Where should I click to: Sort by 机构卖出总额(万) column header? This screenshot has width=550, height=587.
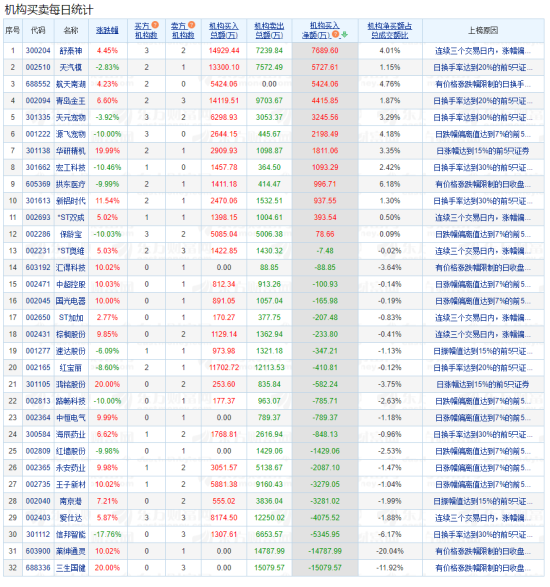tap(269, 30)
